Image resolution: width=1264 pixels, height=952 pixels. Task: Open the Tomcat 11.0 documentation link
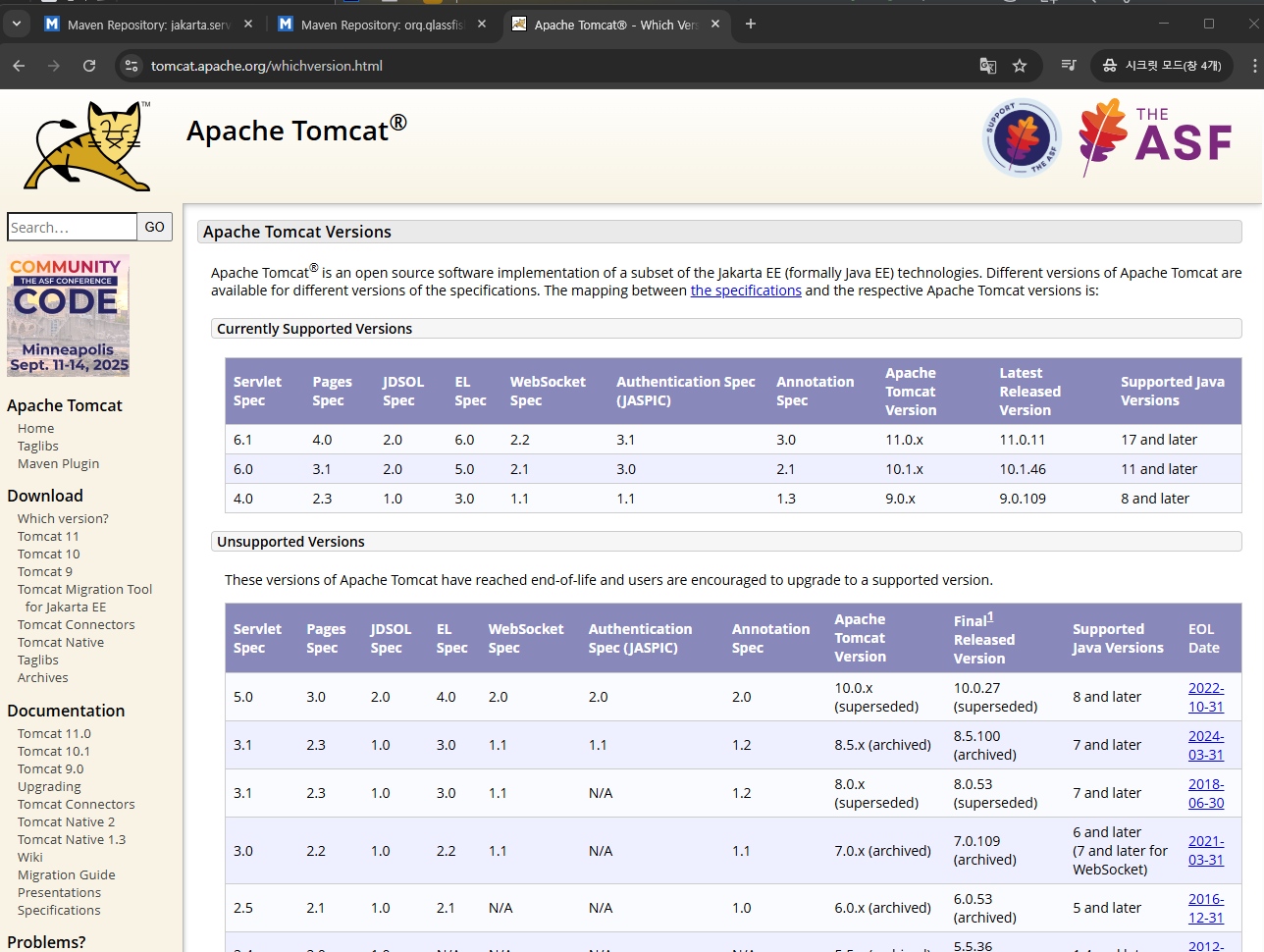(x=54, y=733)
